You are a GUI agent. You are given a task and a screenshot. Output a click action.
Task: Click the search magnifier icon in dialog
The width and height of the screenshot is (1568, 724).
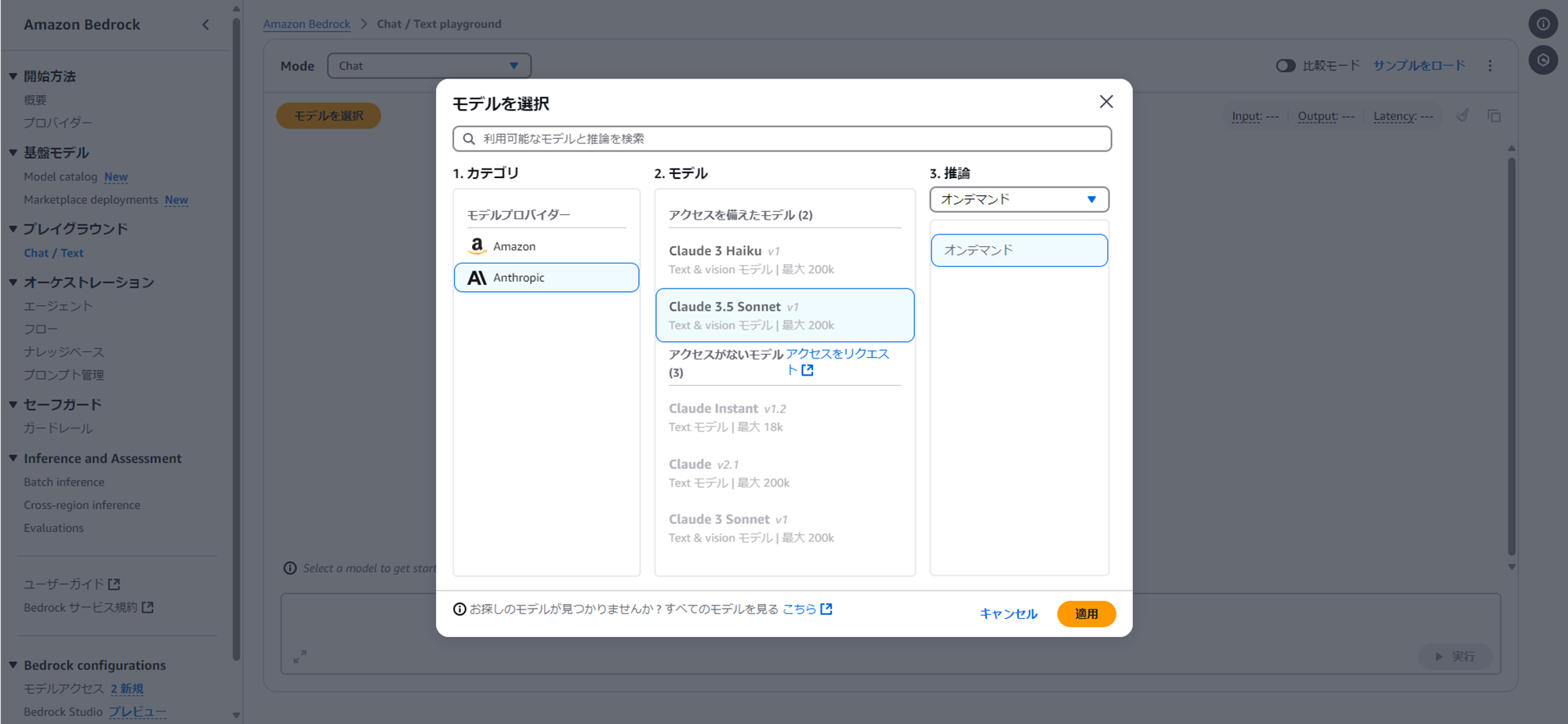pos(469,139)
